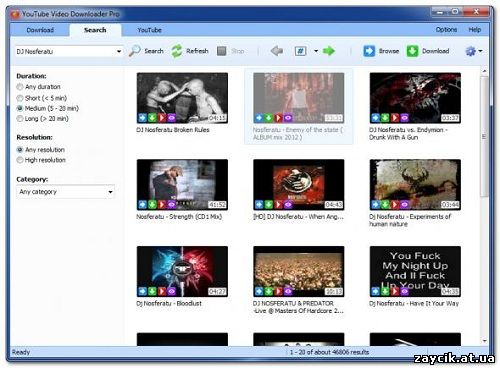Click red play icon on Broken Rules video
500x368 pixels.
click(162, 118)
